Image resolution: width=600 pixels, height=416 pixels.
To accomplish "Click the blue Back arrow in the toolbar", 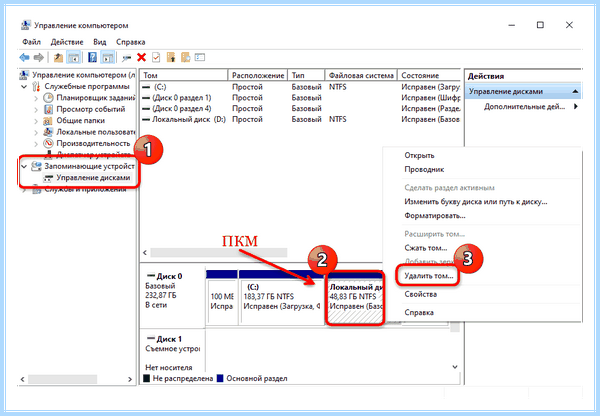I will pos(24,58).
